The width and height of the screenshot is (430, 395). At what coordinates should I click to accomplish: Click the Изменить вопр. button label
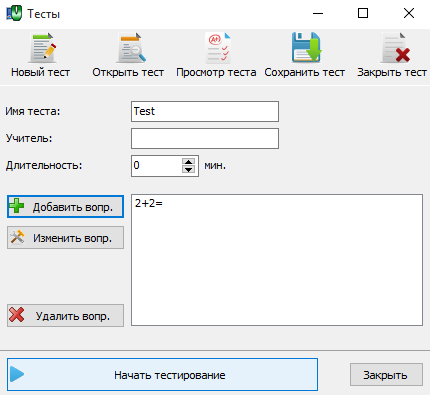pos(72,238)
